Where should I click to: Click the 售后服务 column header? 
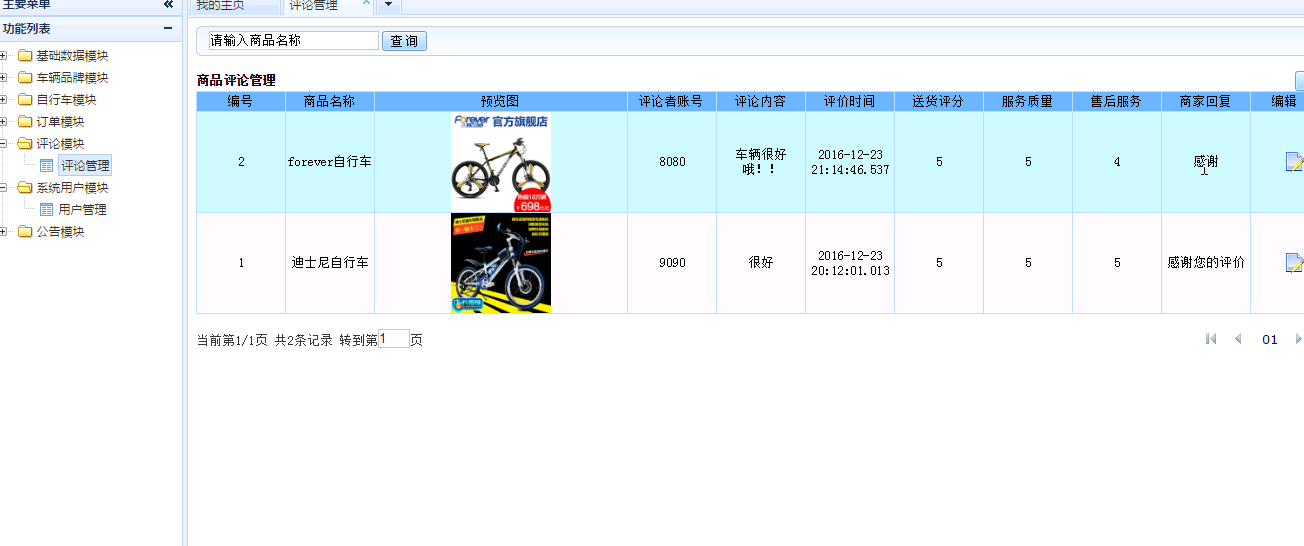(1117, 101)
